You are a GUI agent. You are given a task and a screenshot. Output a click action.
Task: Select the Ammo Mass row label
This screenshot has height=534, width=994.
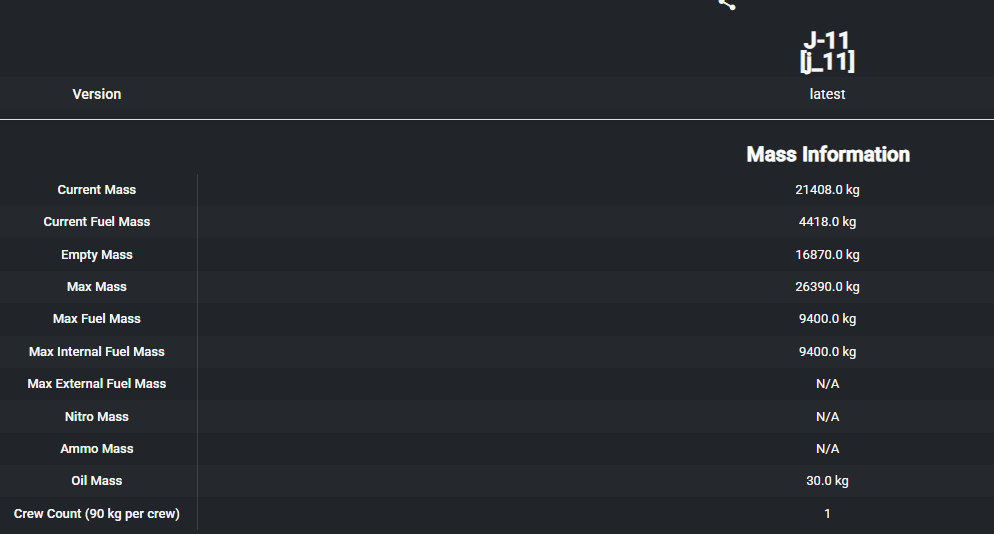point(97,449)
